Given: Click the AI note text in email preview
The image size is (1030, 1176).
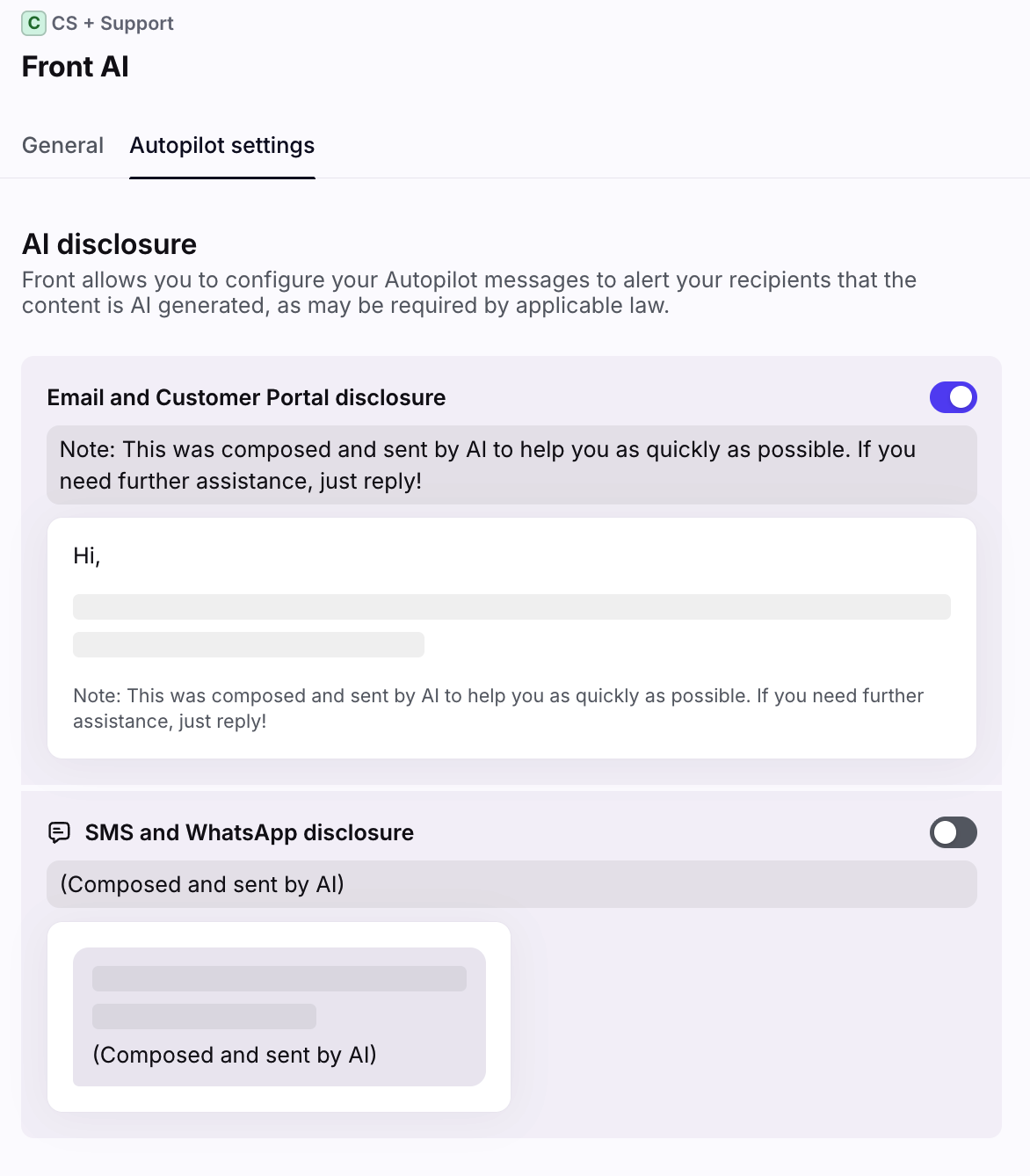Looking at the screenshot, I should [497, 708].
